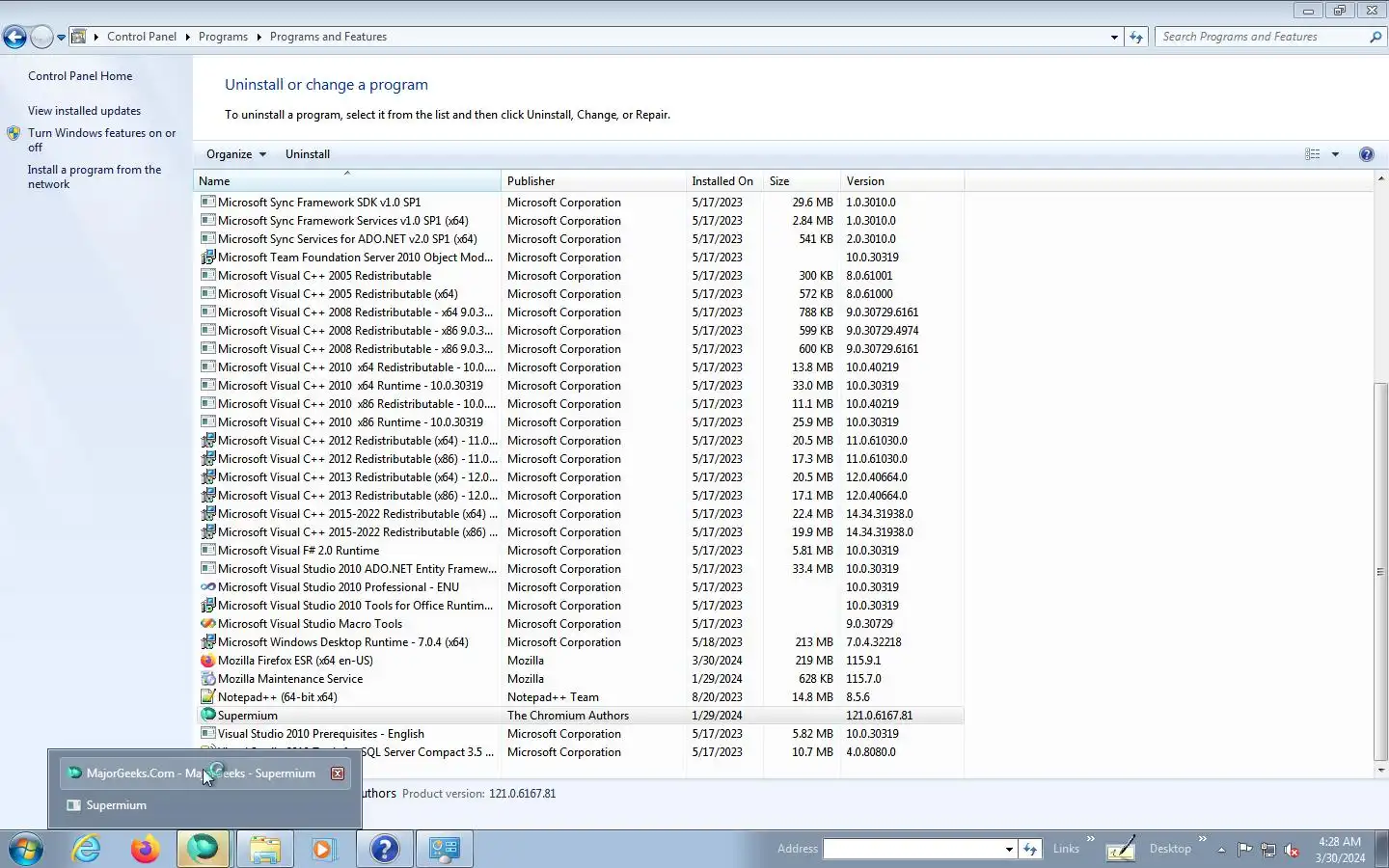Select the Notepad++ program icon in list
The height and width of the screenshot is (868, 1389).
pyautogui.click(x=207, y=697)
